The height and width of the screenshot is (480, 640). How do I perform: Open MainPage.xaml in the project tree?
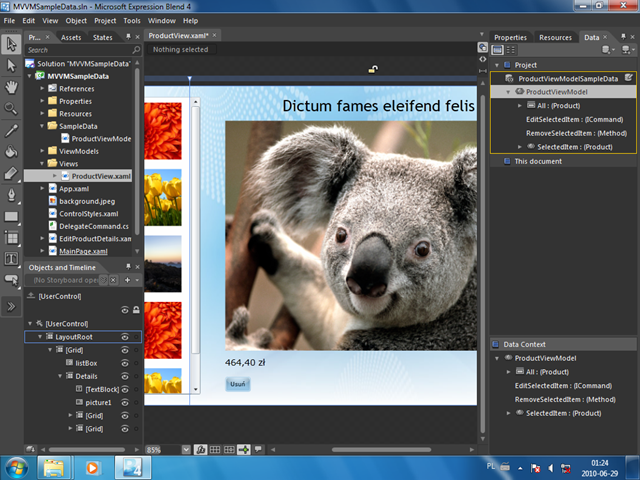click(83, 251)
